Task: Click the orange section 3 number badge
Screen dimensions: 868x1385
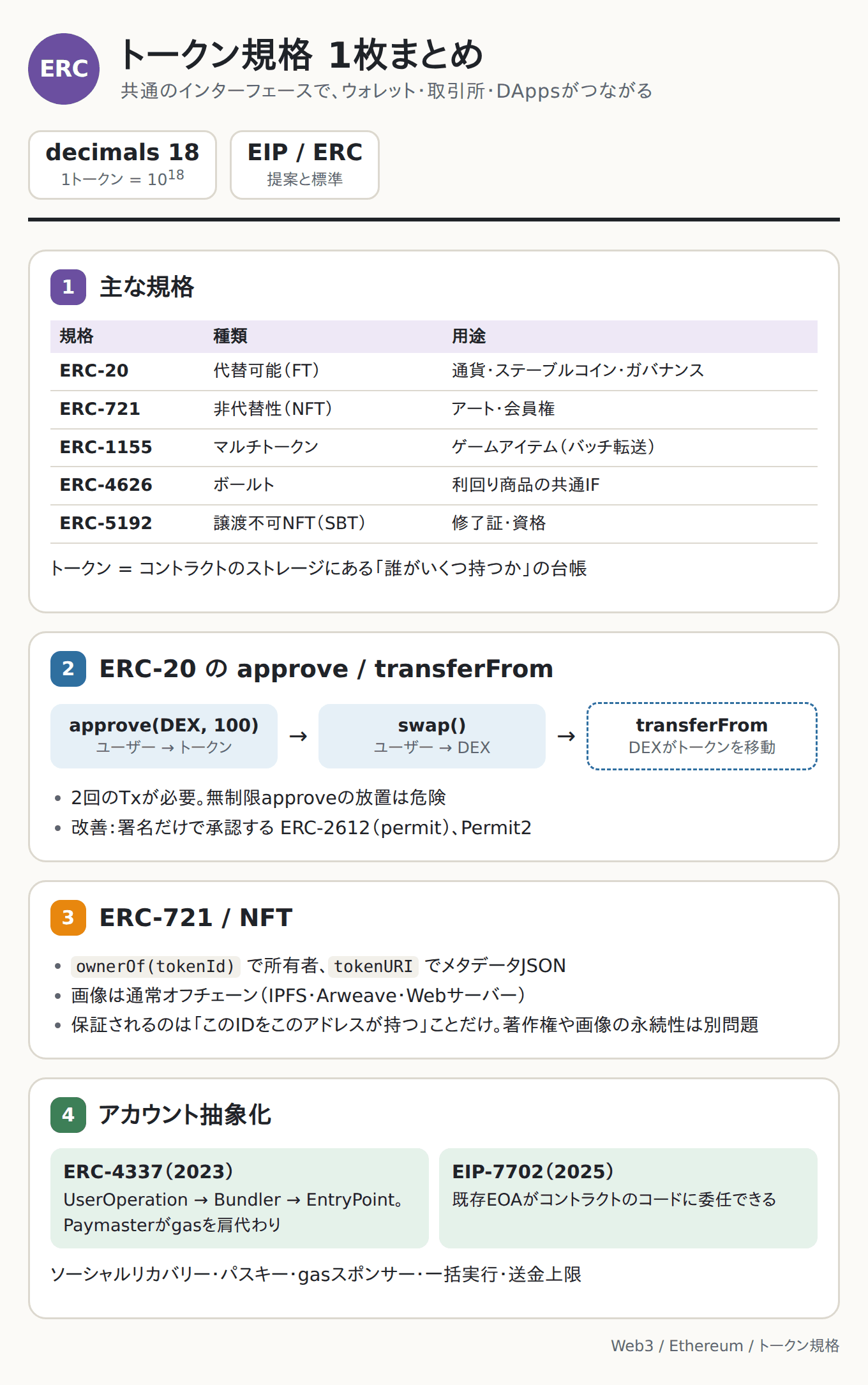Action: click(x=68, y=918)
